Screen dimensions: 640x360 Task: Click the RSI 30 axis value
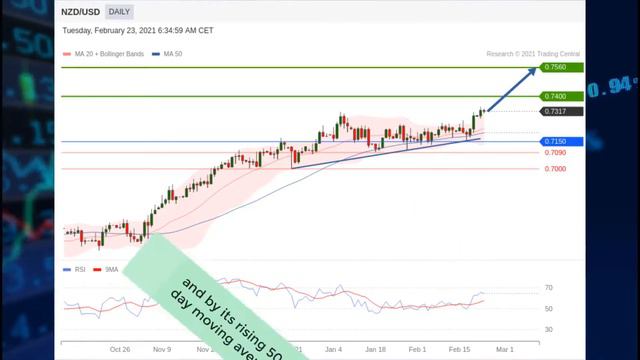[549, 329]
